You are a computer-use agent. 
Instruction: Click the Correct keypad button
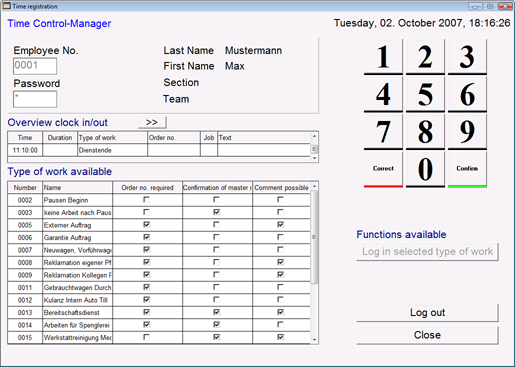[x=383, y=169]
